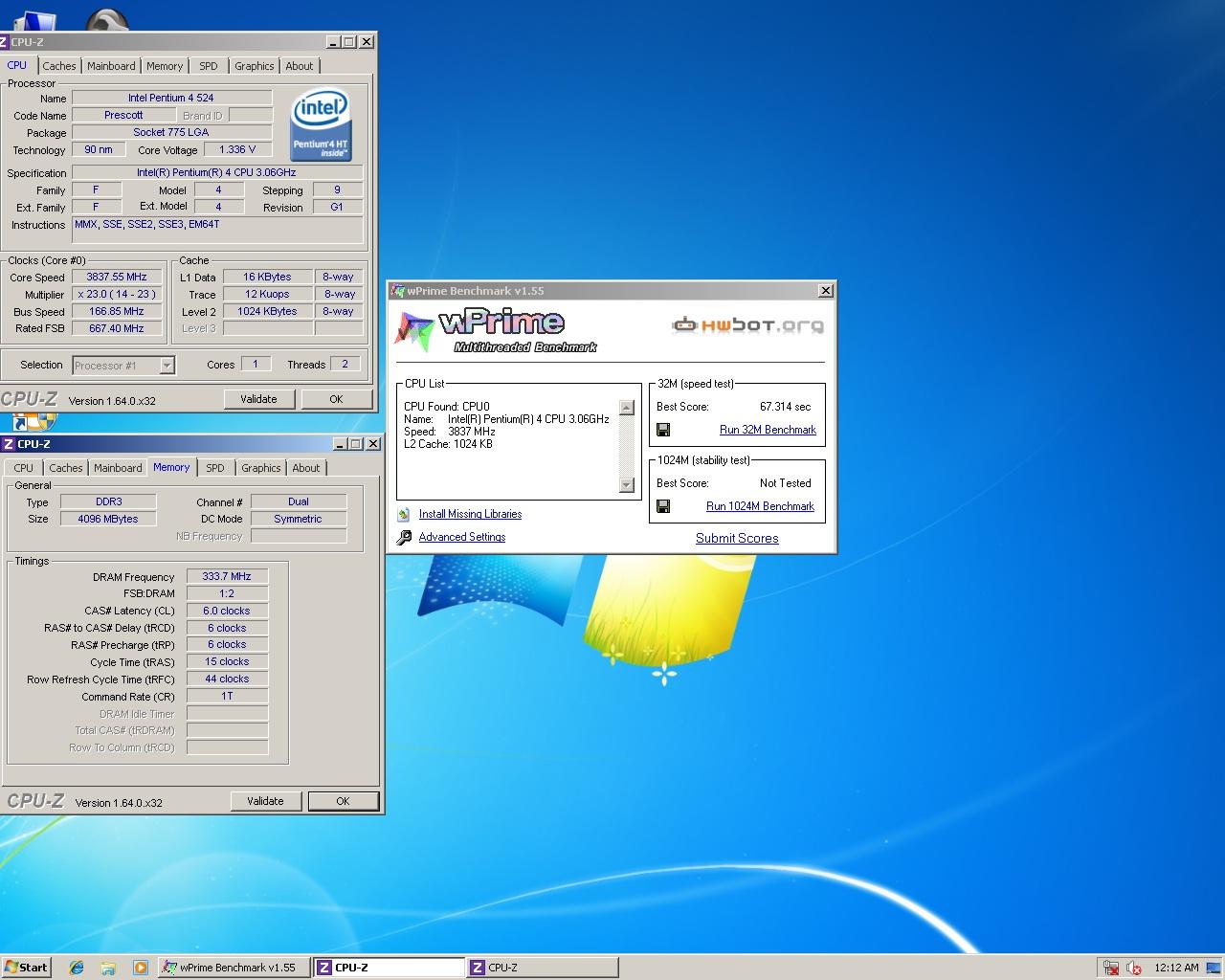Close the CPU-Z Memory window
The height and width of the screenshot is (980, 1225).
pos(373,444)
